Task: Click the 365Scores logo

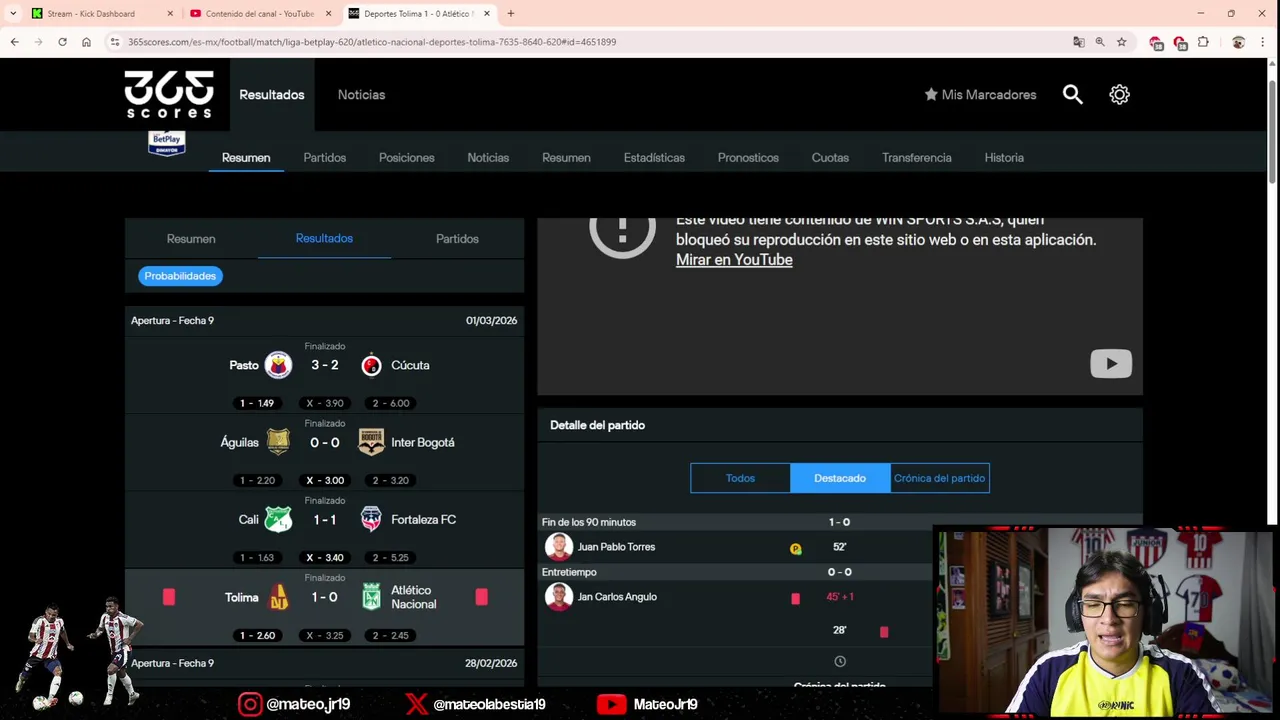Action: pos(169,94)
